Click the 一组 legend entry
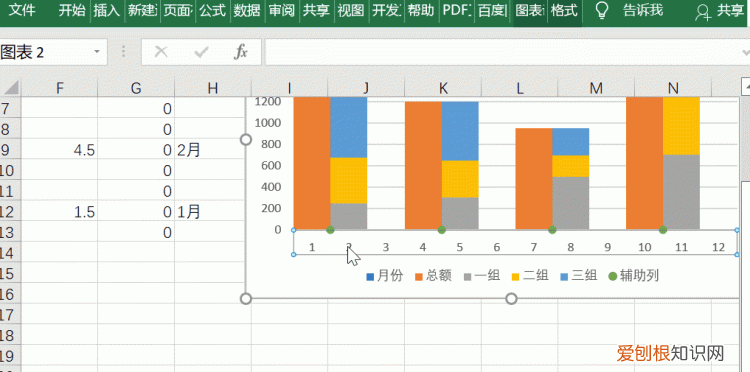Screen dimensions: 750x372 point(482,276)
